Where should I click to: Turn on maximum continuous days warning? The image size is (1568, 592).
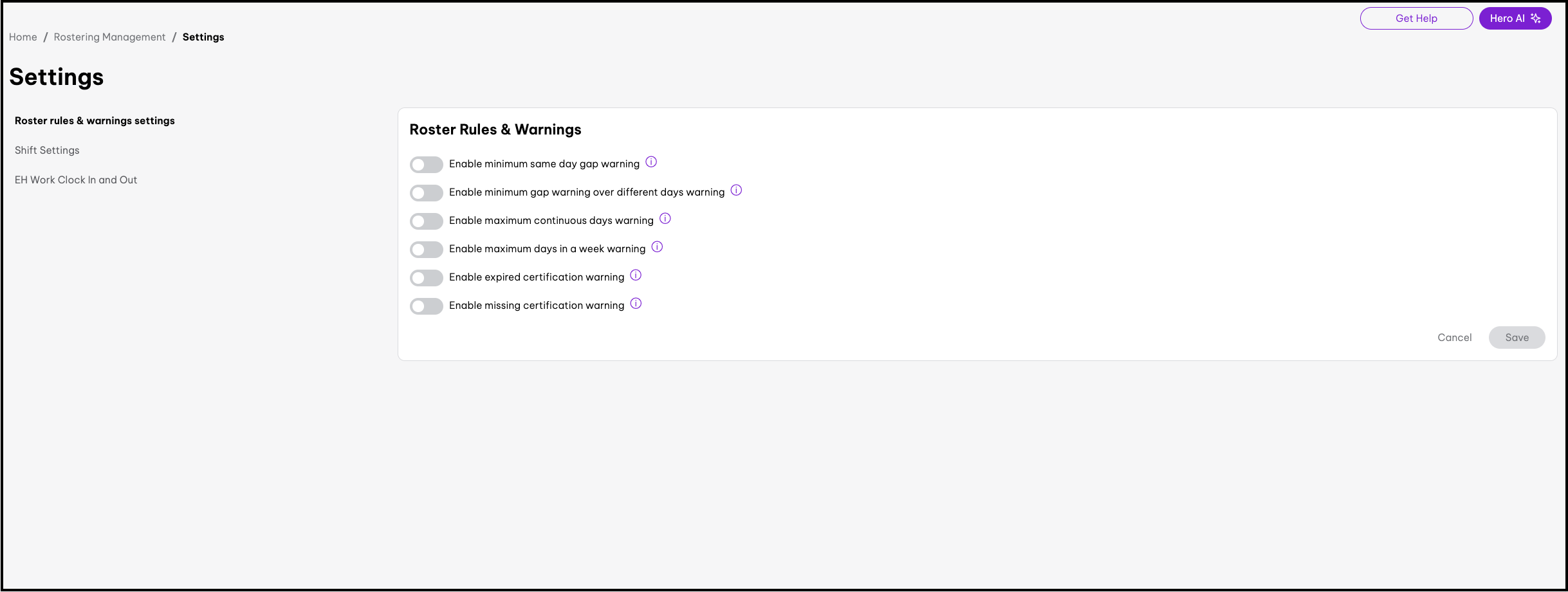[x=426, y=221]
